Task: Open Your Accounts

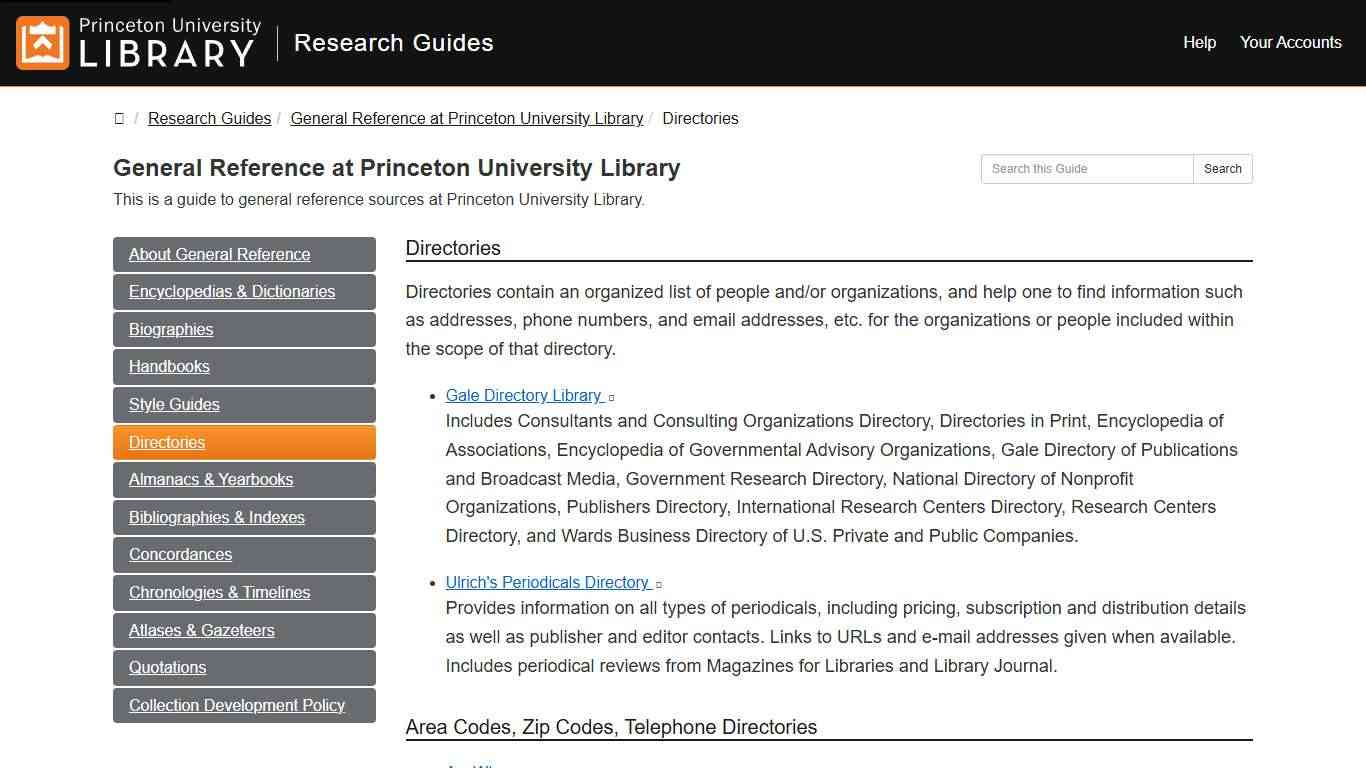Action: point(1291,42)
